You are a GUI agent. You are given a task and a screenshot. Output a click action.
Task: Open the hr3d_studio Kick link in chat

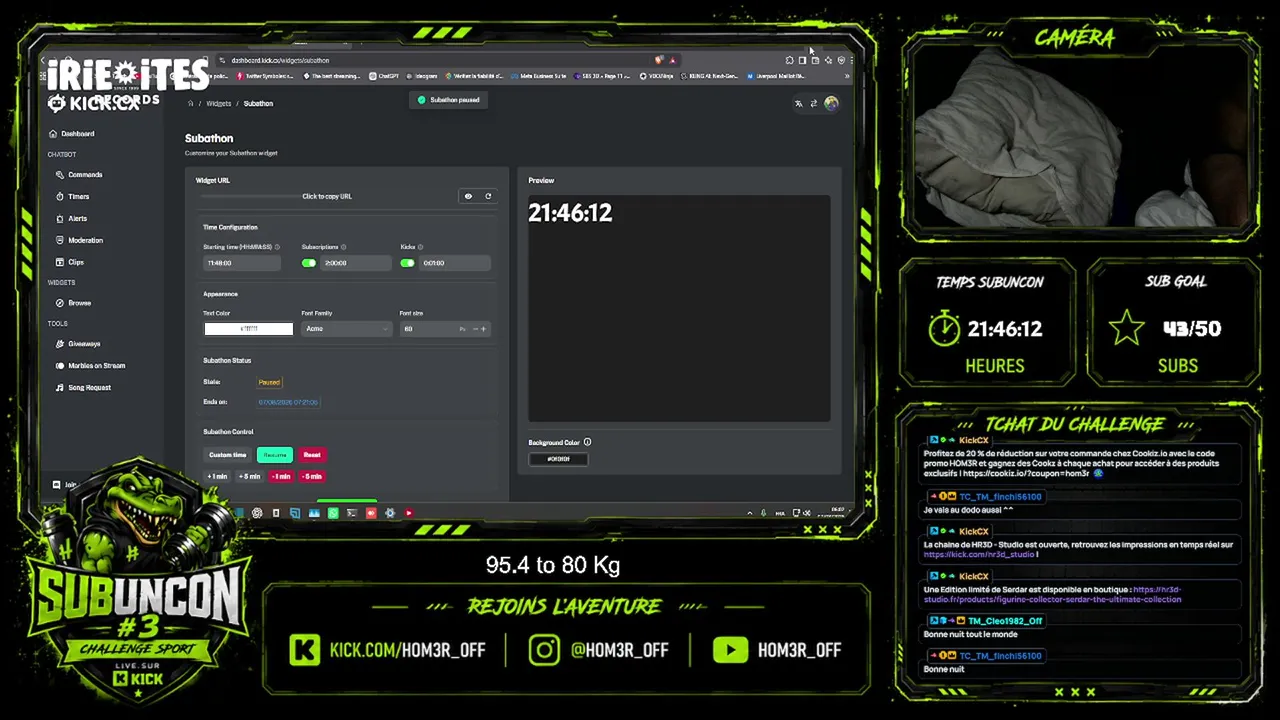(x=979, y=555)
